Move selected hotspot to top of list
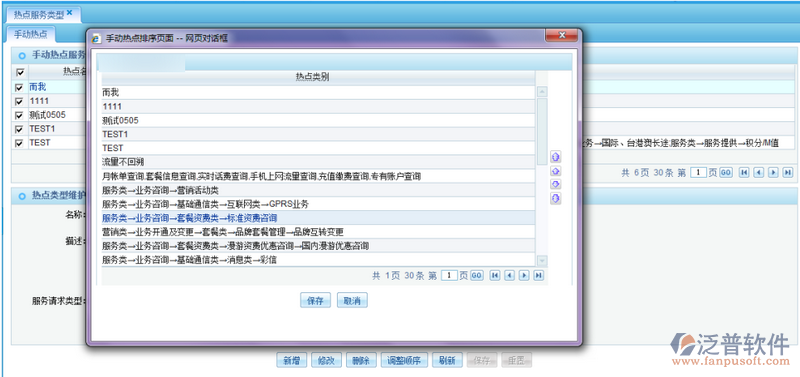 tap(555, 158)
